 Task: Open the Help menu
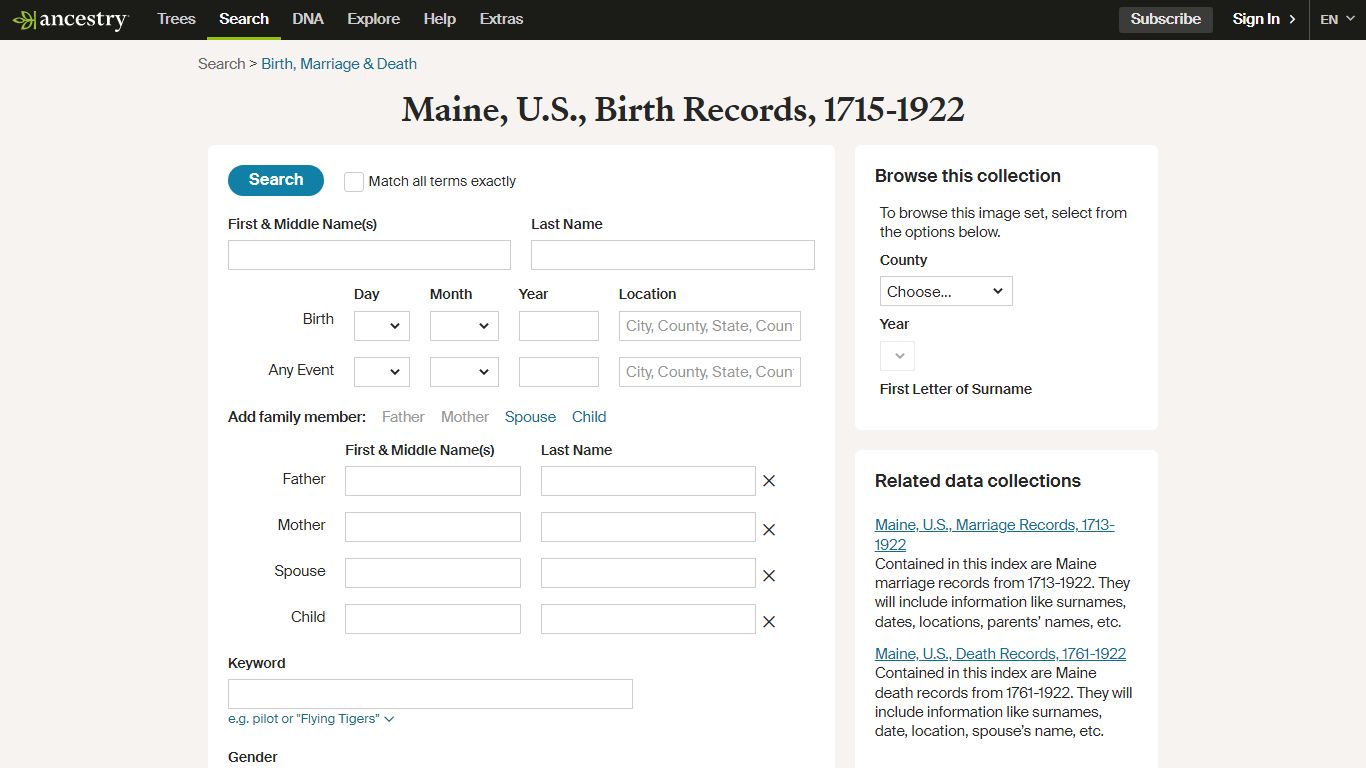tap(439, 19)
